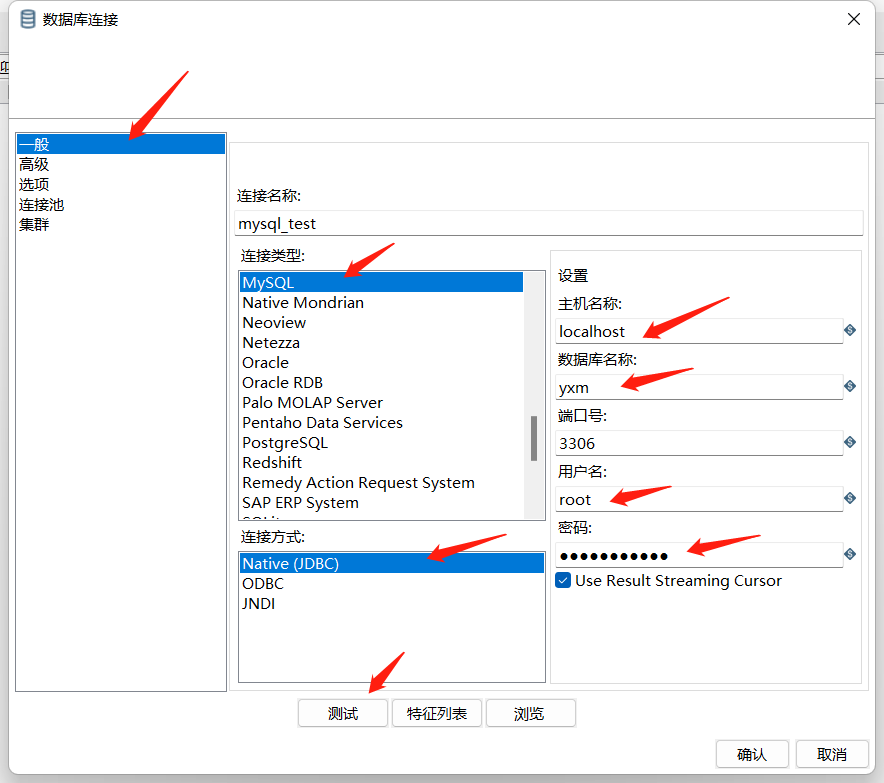Click the 特征列表 button
Screen dimensions: 884x783
pyautogui.click(x=437, y=714)
